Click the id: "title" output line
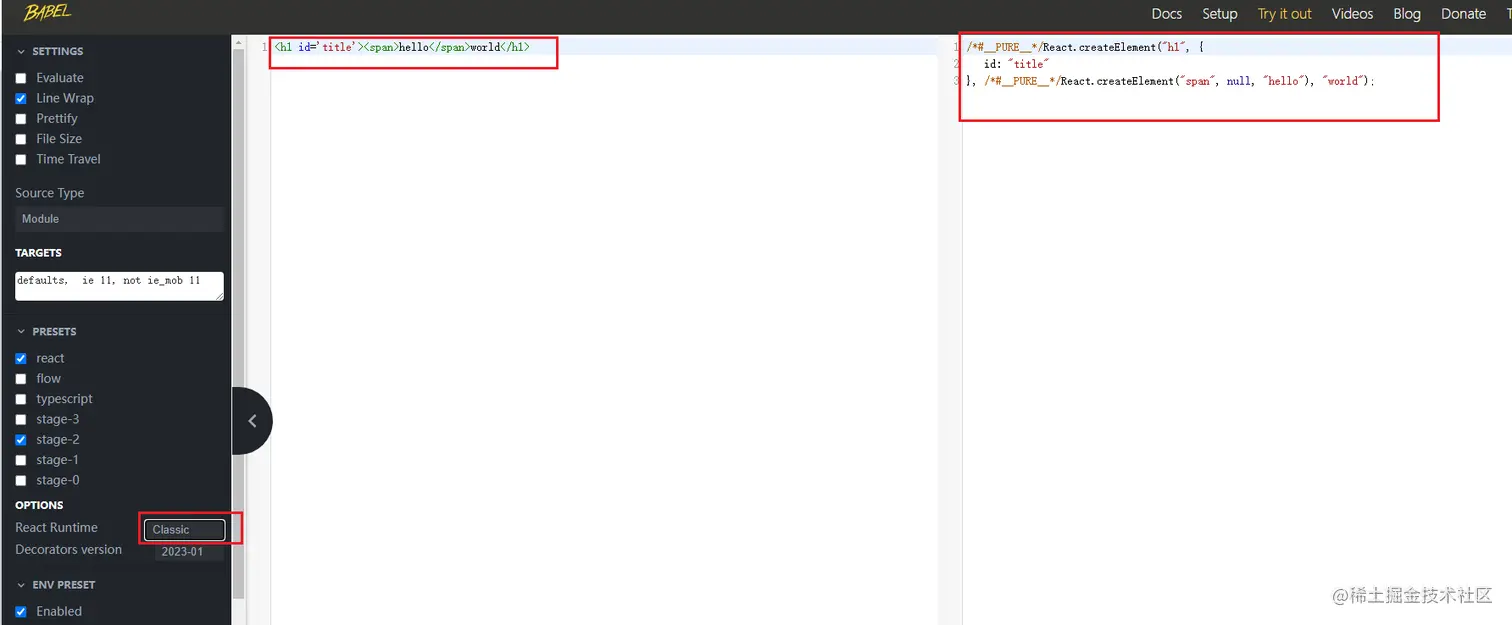The height and width of the screenshot is (625, 1512). point(1016,64)
